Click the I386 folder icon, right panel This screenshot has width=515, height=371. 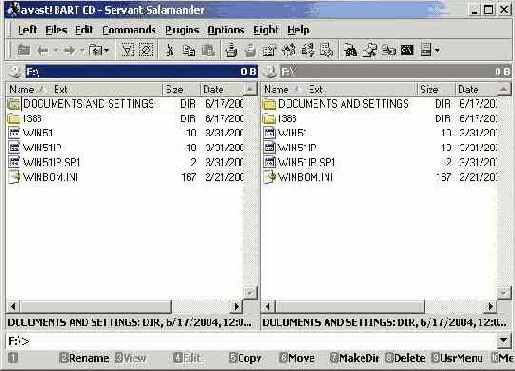point(269,119)
